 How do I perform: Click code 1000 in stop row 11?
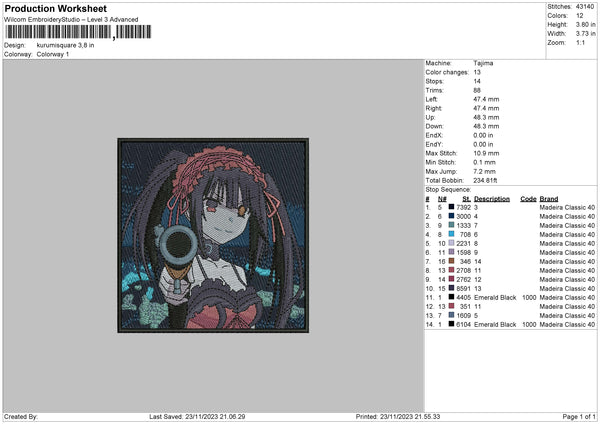529,297
